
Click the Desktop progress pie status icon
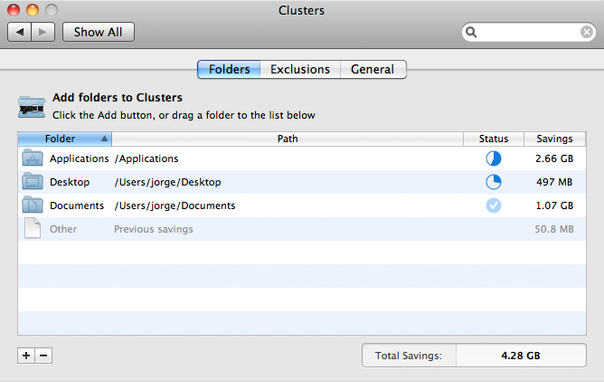(493, 182)
